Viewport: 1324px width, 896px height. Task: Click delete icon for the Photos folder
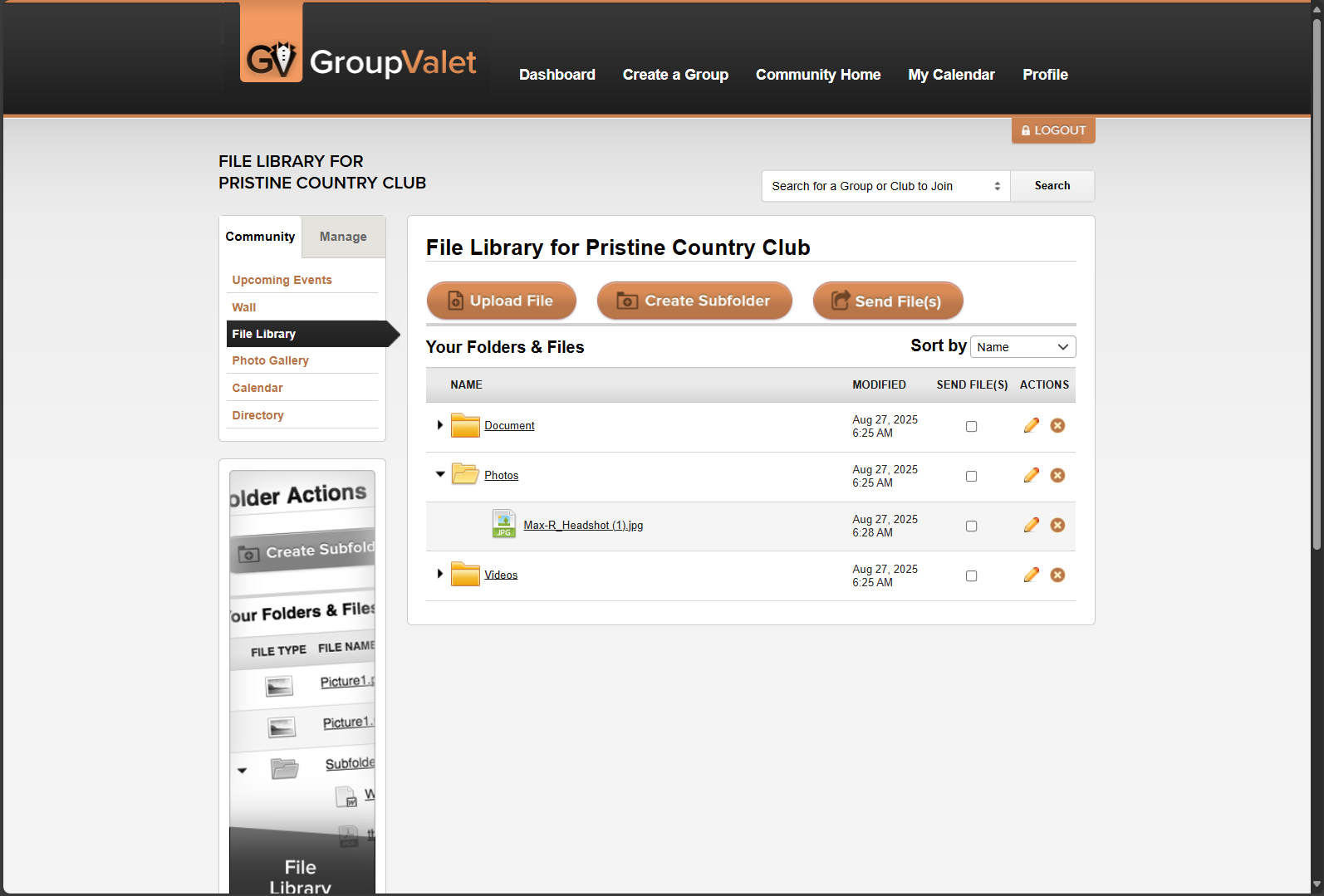tap(1057, 476)
